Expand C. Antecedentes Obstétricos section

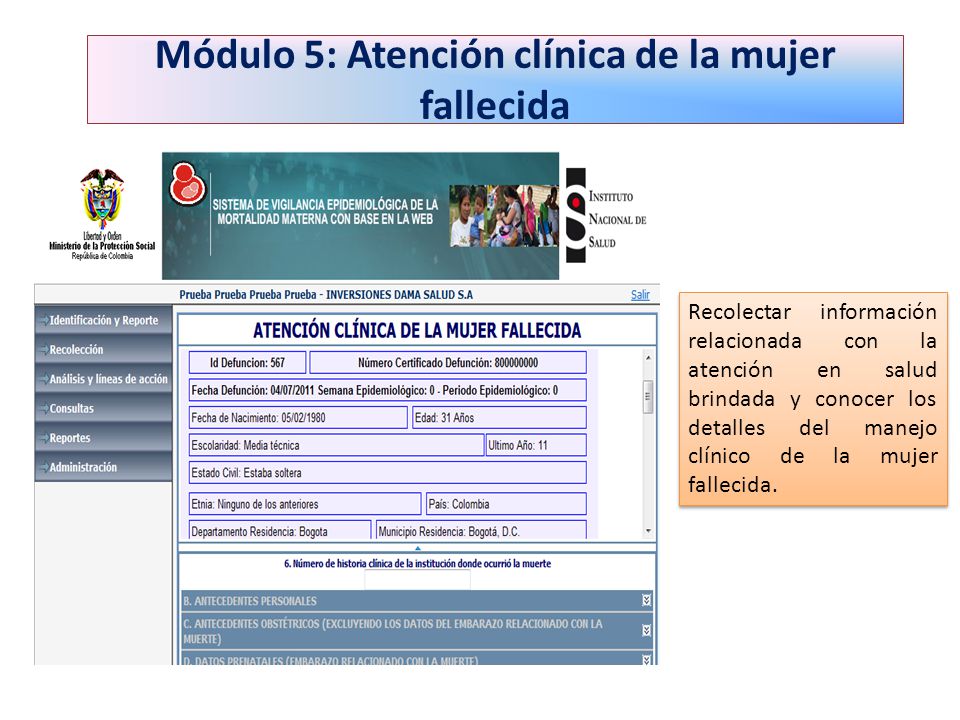417,631
